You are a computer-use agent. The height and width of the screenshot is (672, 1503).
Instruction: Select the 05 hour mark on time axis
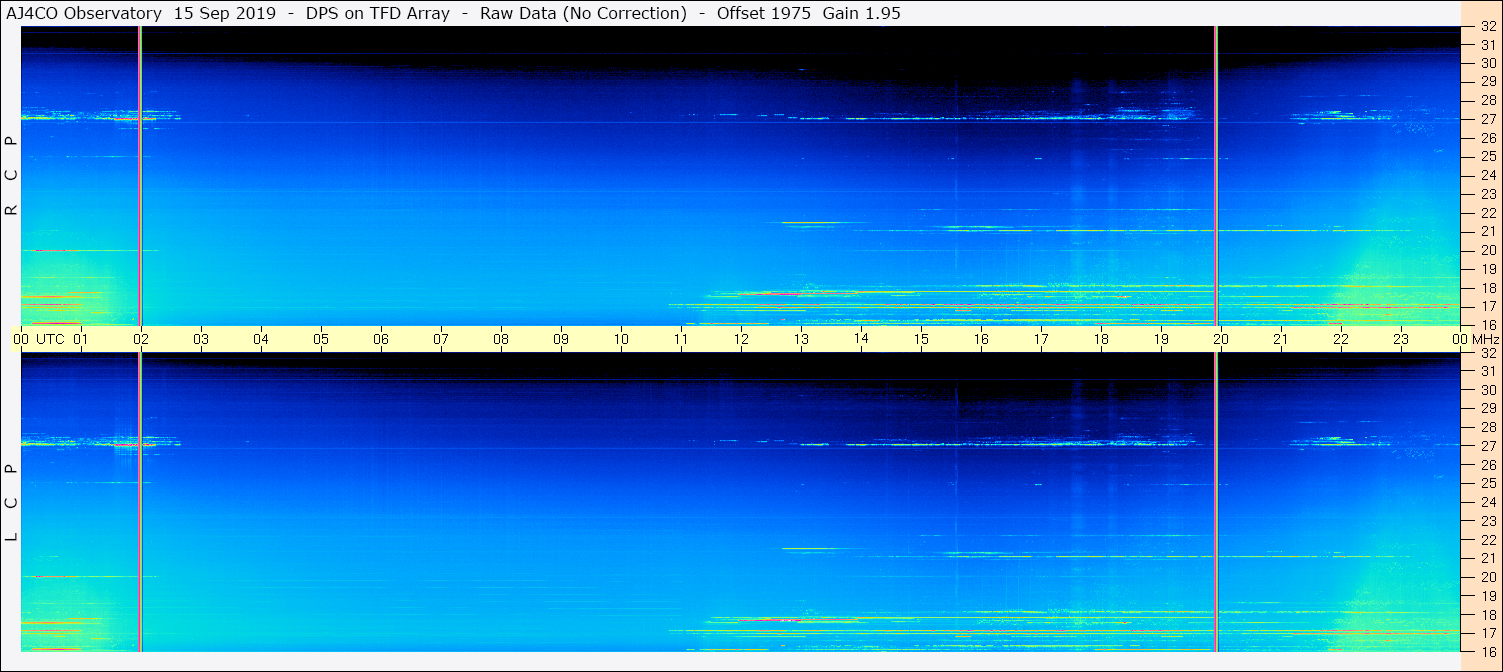pyautogui.click(x=321, y=339)
